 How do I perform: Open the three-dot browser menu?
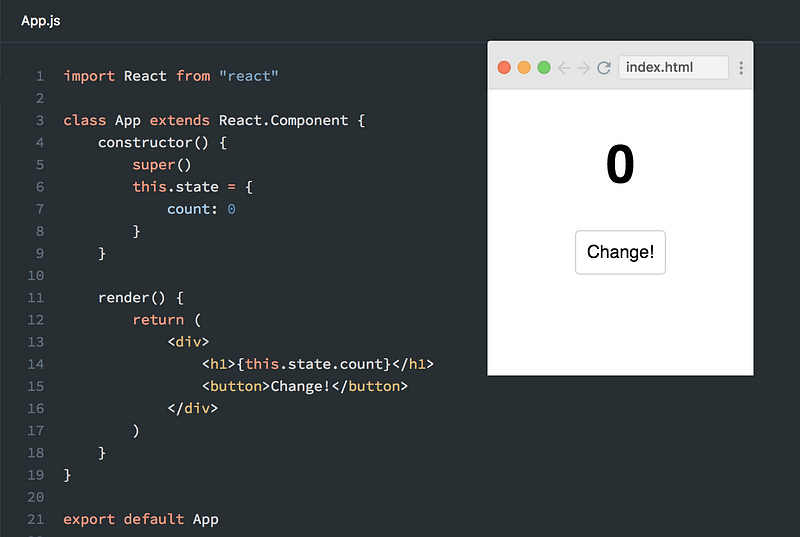pos(741,67)
